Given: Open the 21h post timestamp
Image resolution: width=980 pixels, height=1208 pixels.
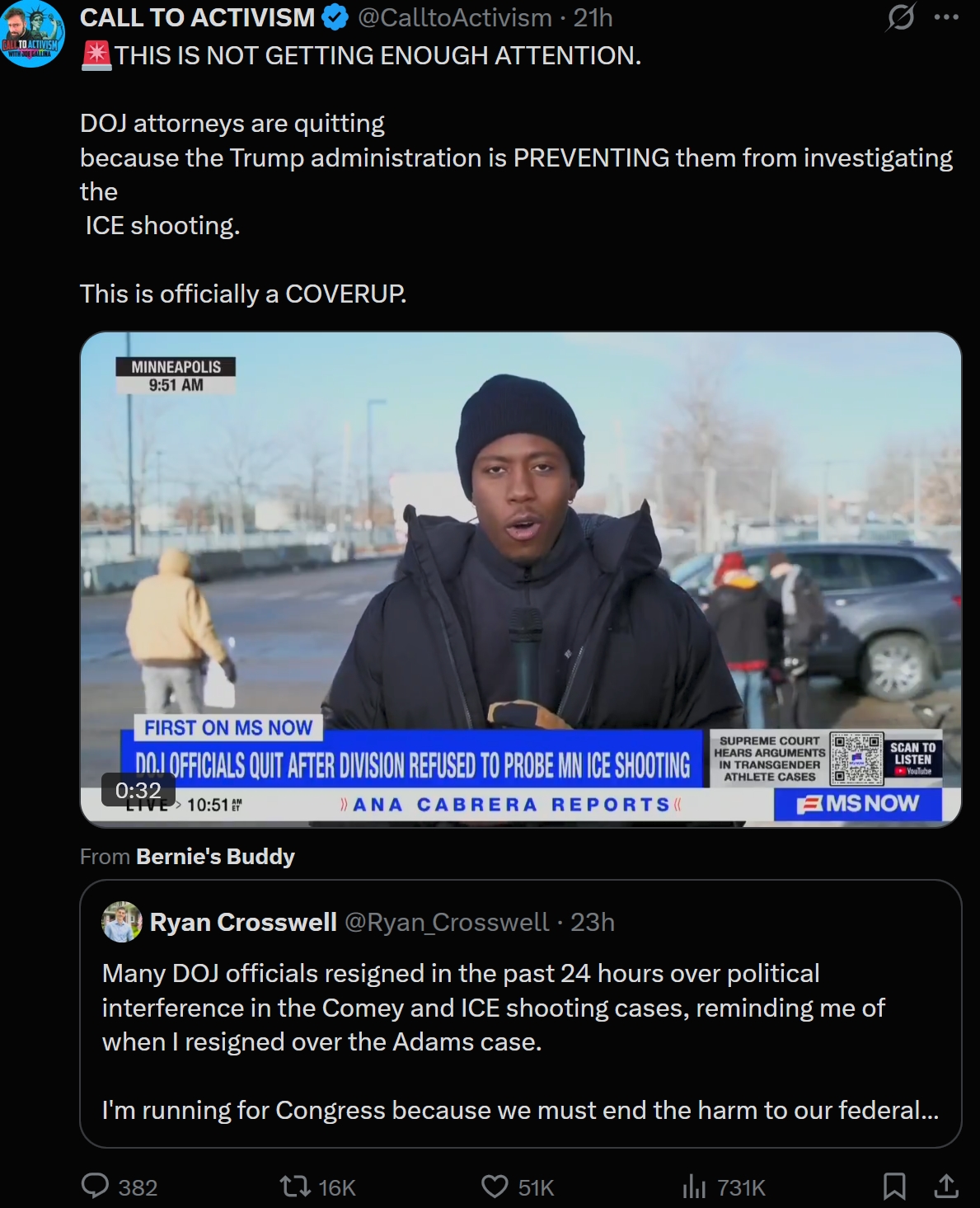Looking at the screenshot, I should click(593, 17).
